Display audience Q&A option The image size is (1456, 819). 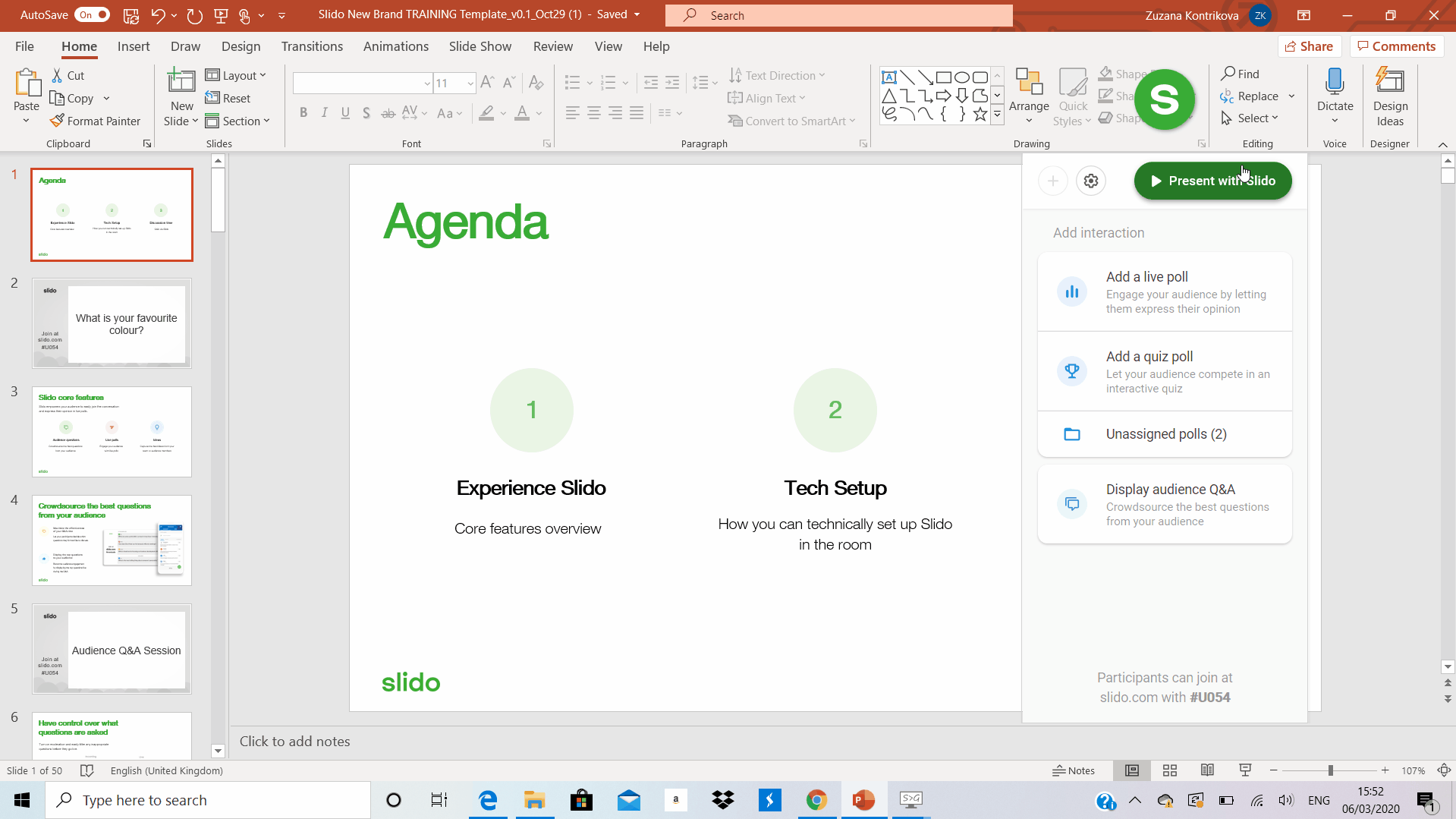point(1165,504)
